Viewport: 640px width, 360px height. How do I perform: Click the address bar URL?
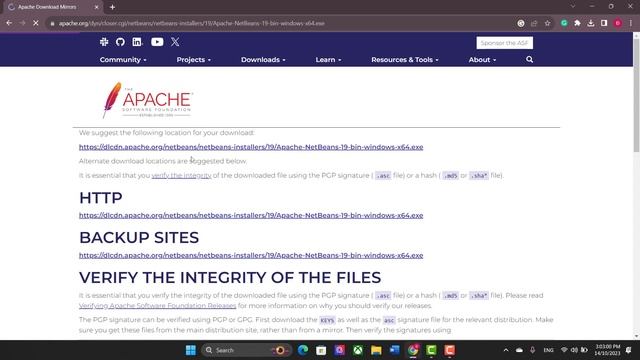pyautogui.click(x=191, y=23)
